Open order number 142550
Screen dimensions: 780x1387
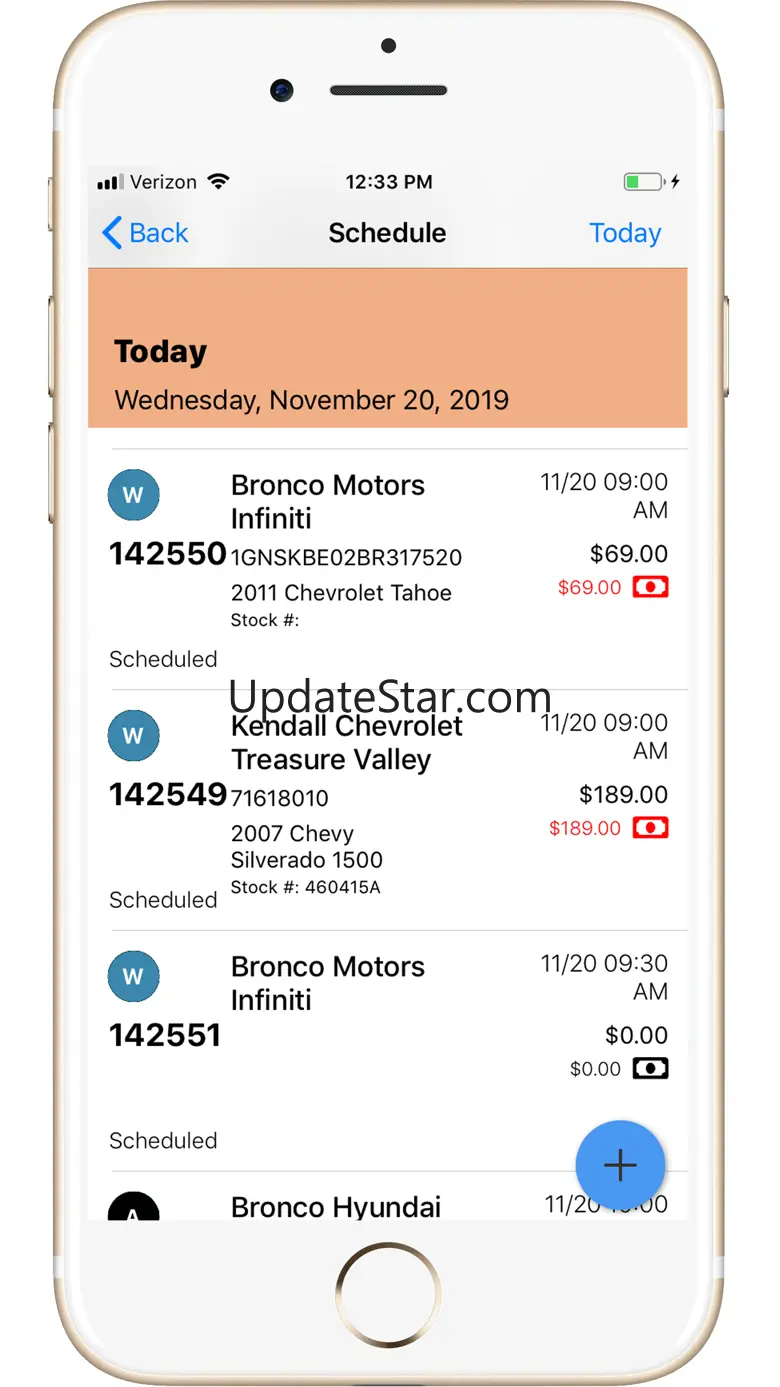pyautogui.click(x=167, y=553)
